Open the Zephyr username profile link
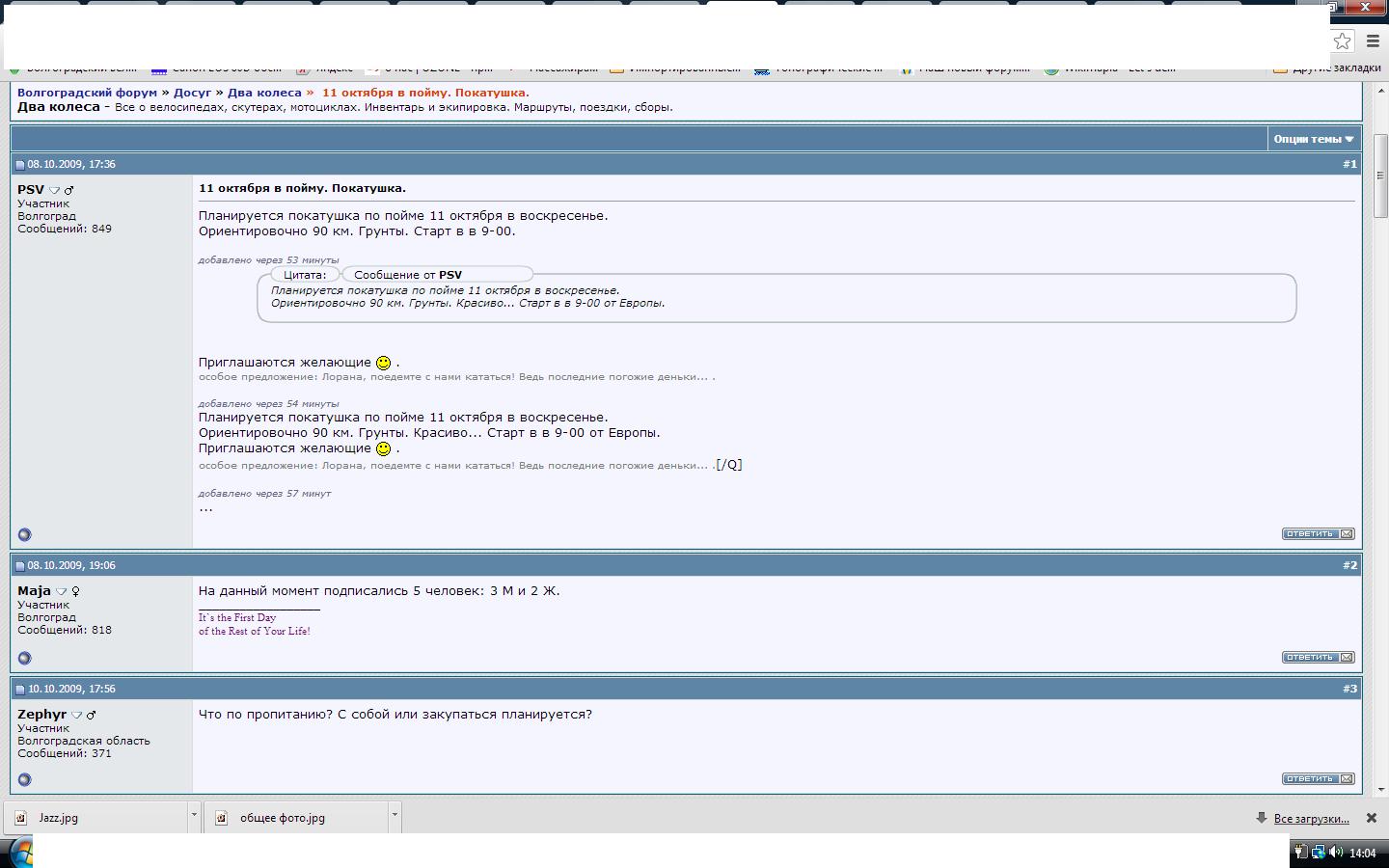This screenshot has width=1389, height=868. click(x=41, y=714)
